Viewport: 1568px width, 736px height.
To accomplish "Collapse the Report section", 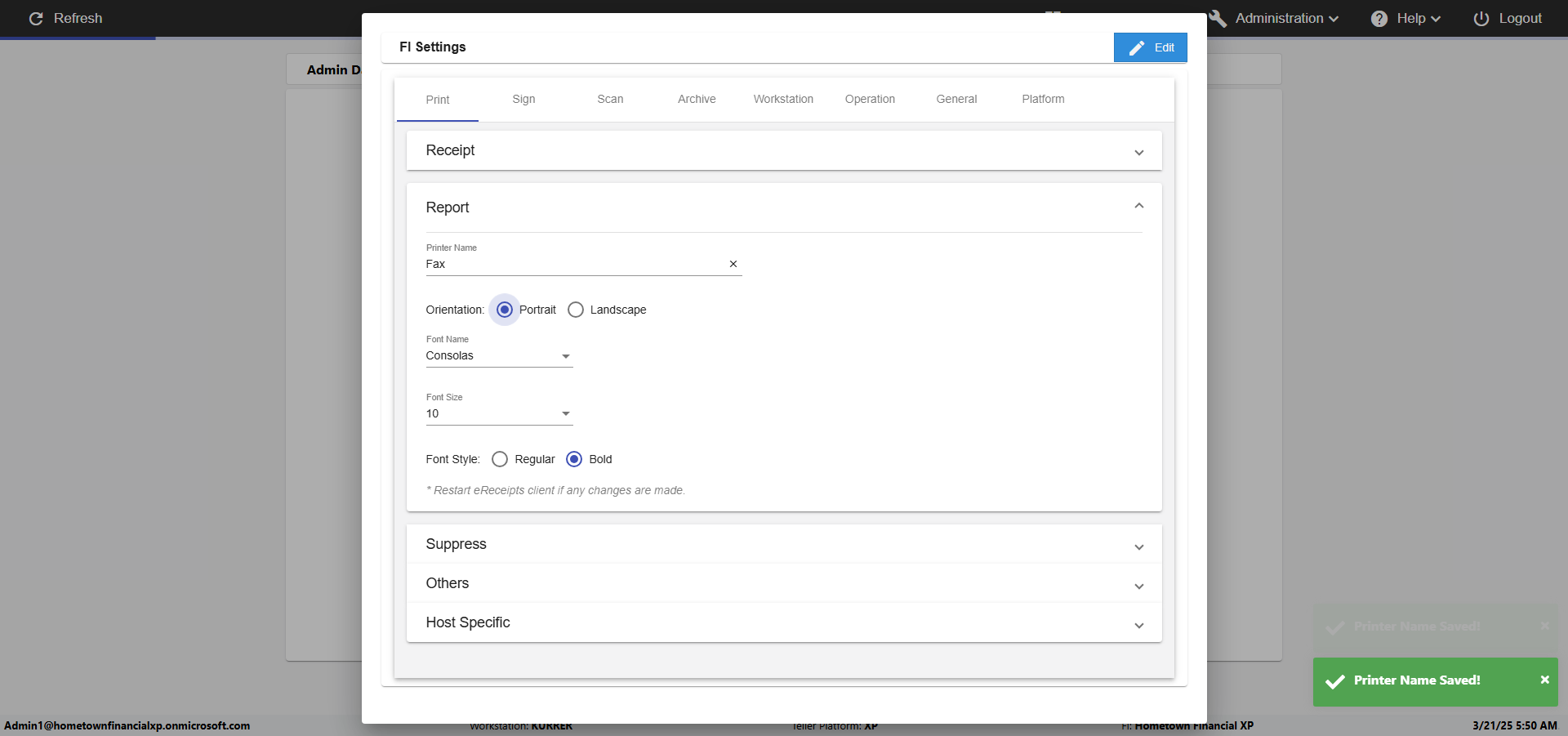I will tap(1138, 206).
